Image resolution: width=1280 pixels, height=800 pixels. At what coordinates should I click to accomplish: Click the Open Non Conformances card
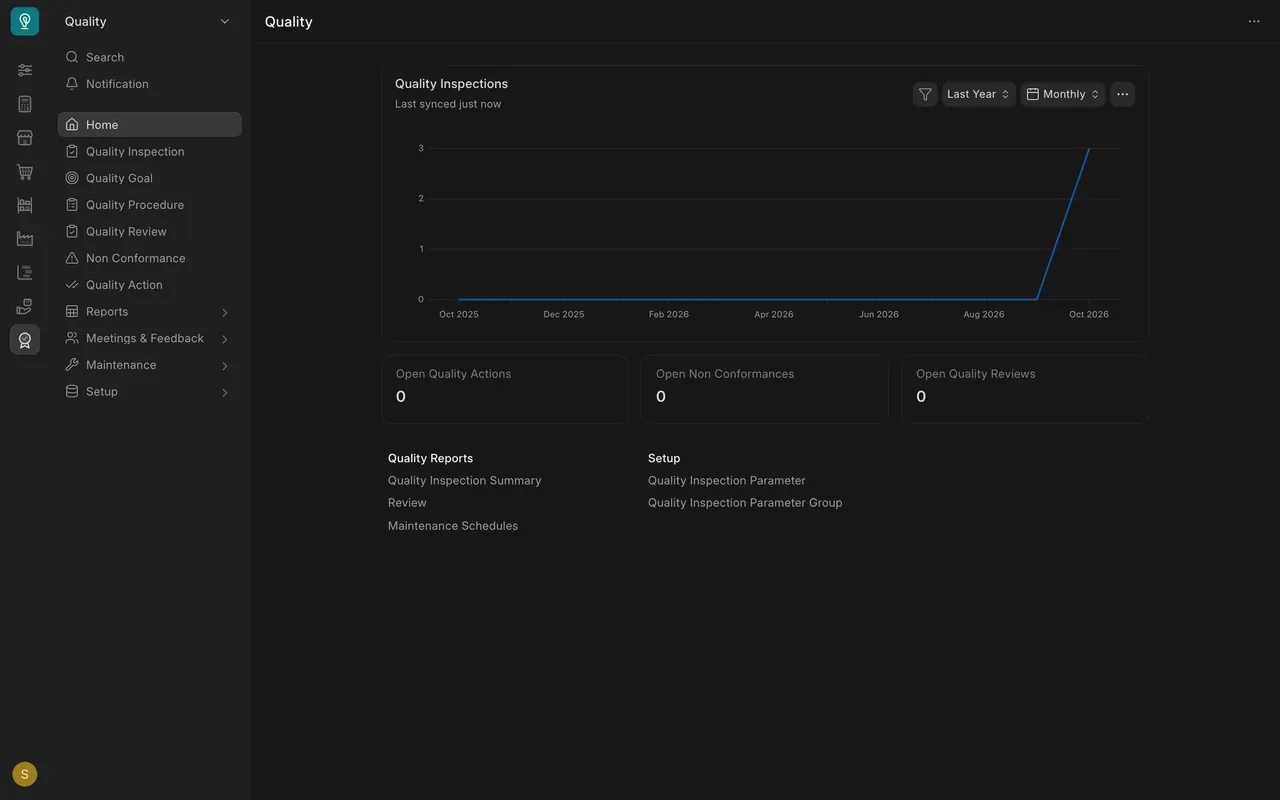click(x=765, y=388)
